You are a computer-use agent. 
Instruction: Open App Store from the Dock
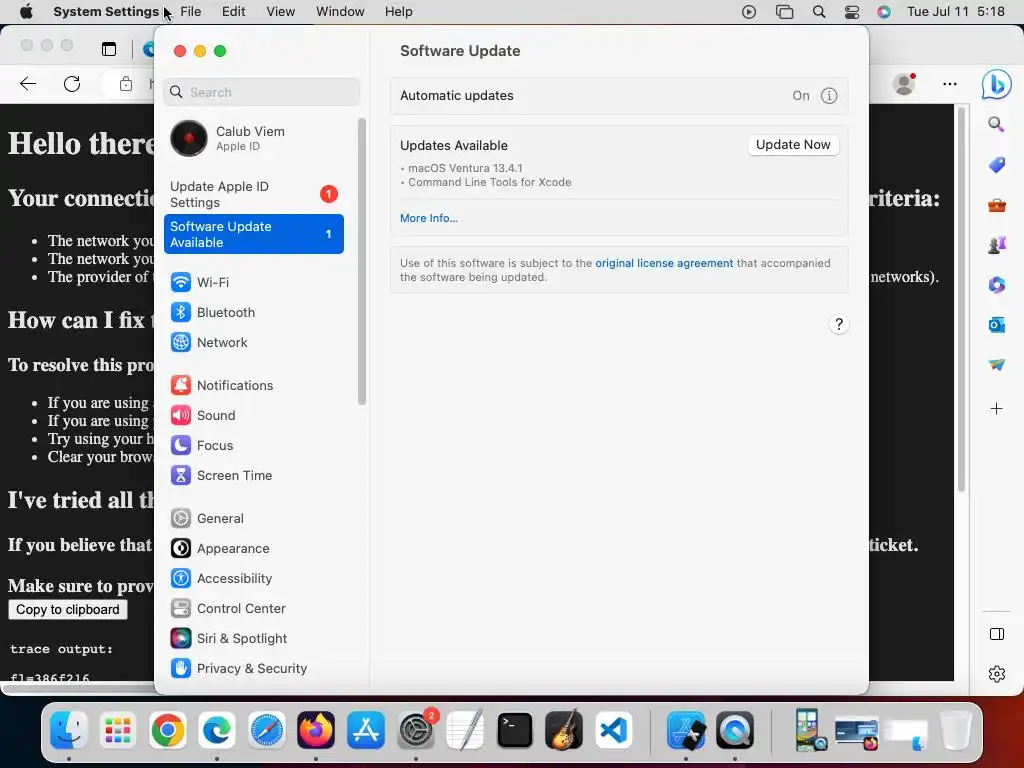[x=366, y=729]
